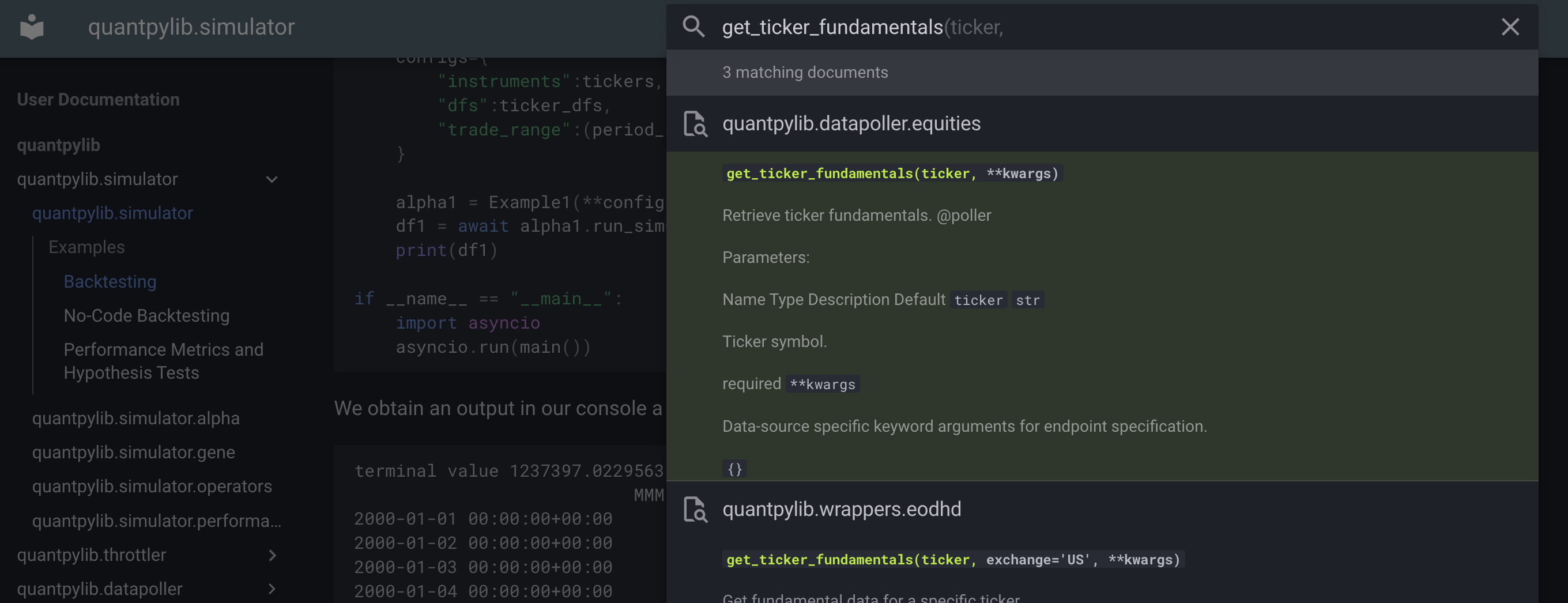1568x603 pixels.
Task: Click the 'Data-source specific keyword arguments' description
Action: tap(964, 427)
